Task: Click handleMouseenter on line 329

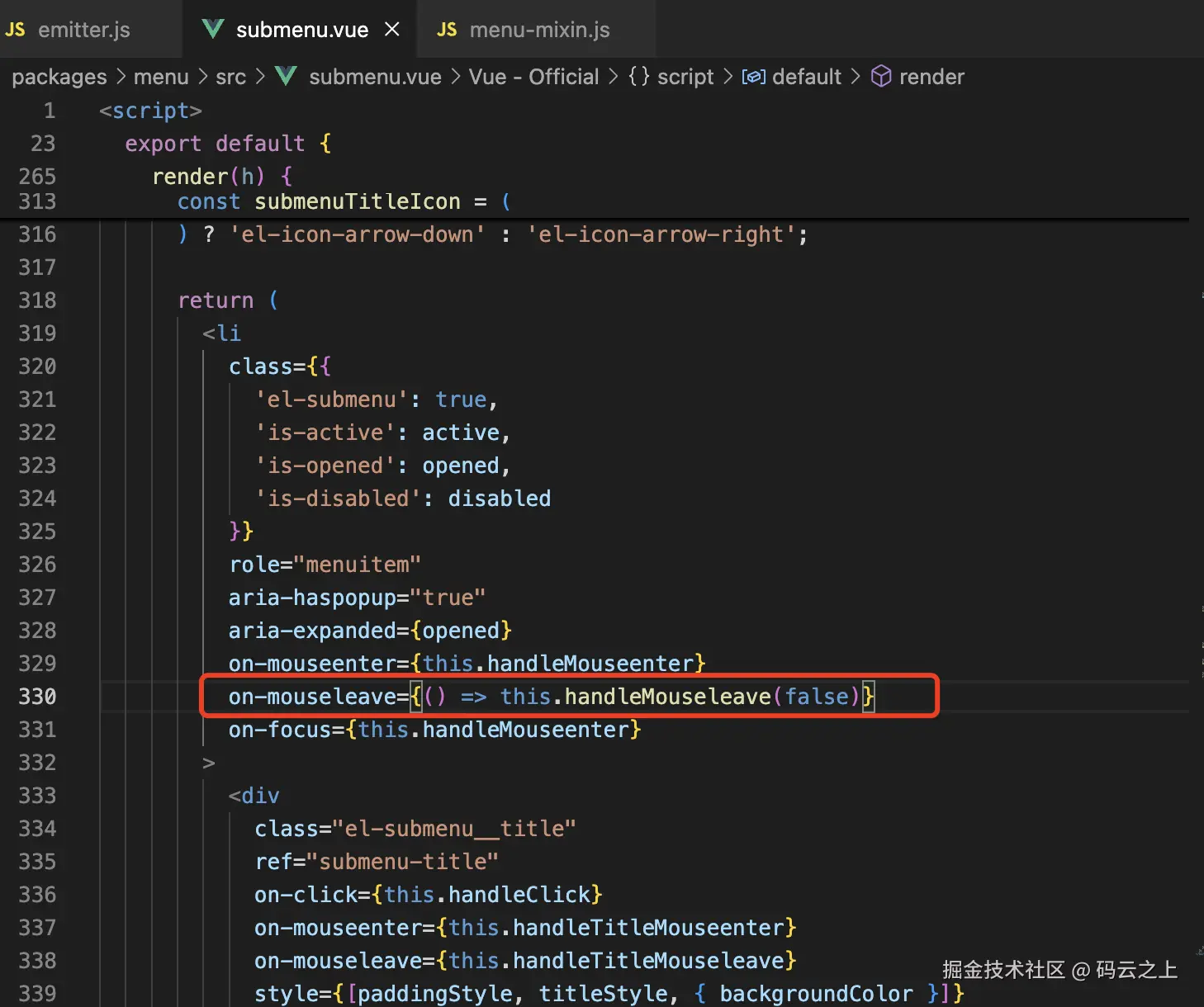Action: pos(590,664)
